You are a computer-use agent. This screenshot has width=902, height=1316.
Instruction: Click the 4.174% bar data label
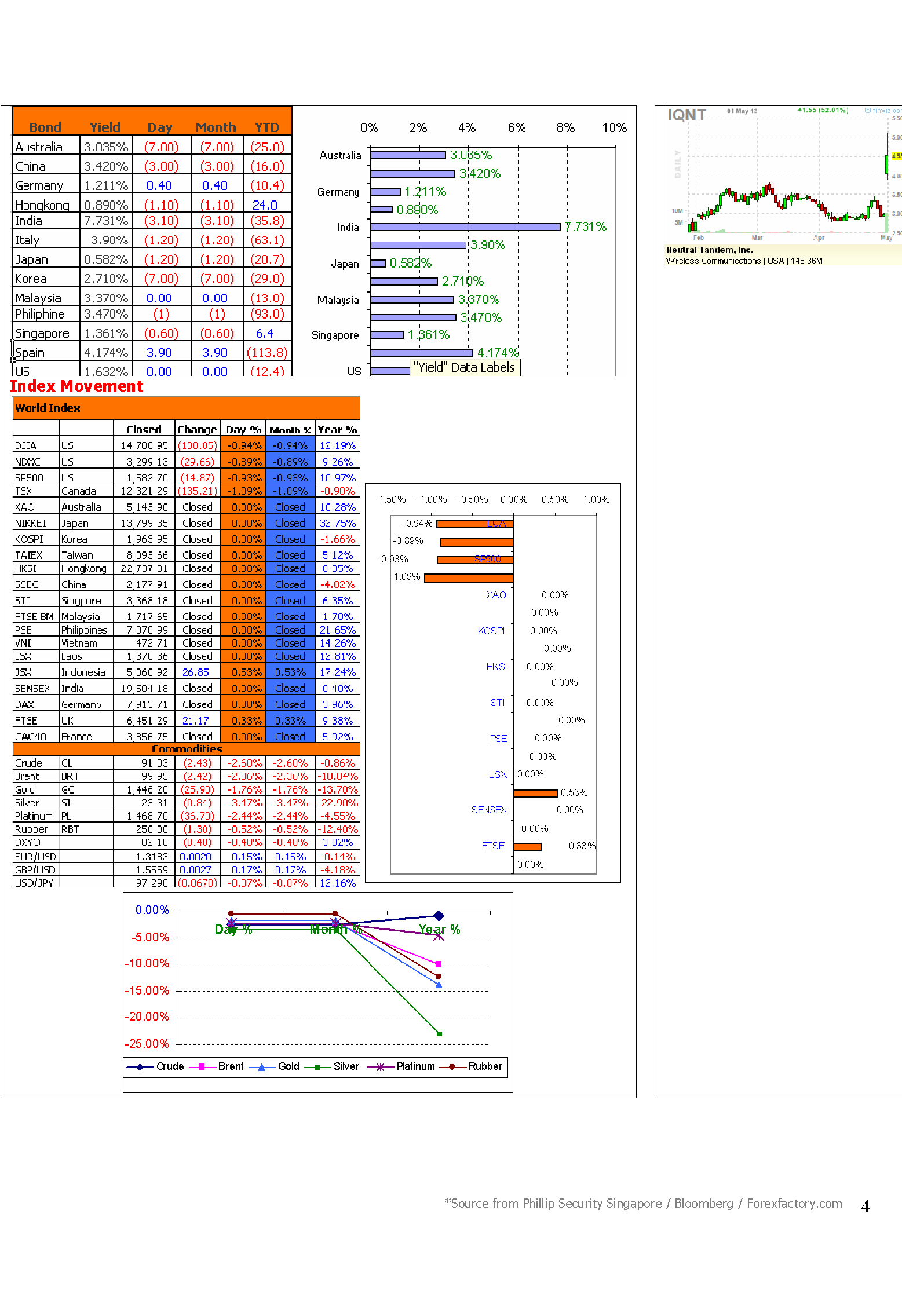pos(498,353)
